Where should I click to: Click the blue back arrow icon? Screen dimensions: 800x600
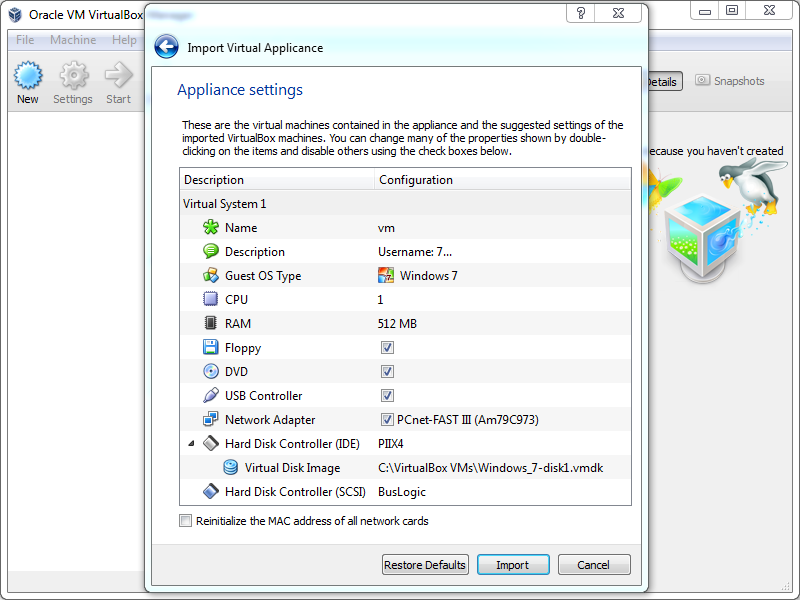point(166,47)
